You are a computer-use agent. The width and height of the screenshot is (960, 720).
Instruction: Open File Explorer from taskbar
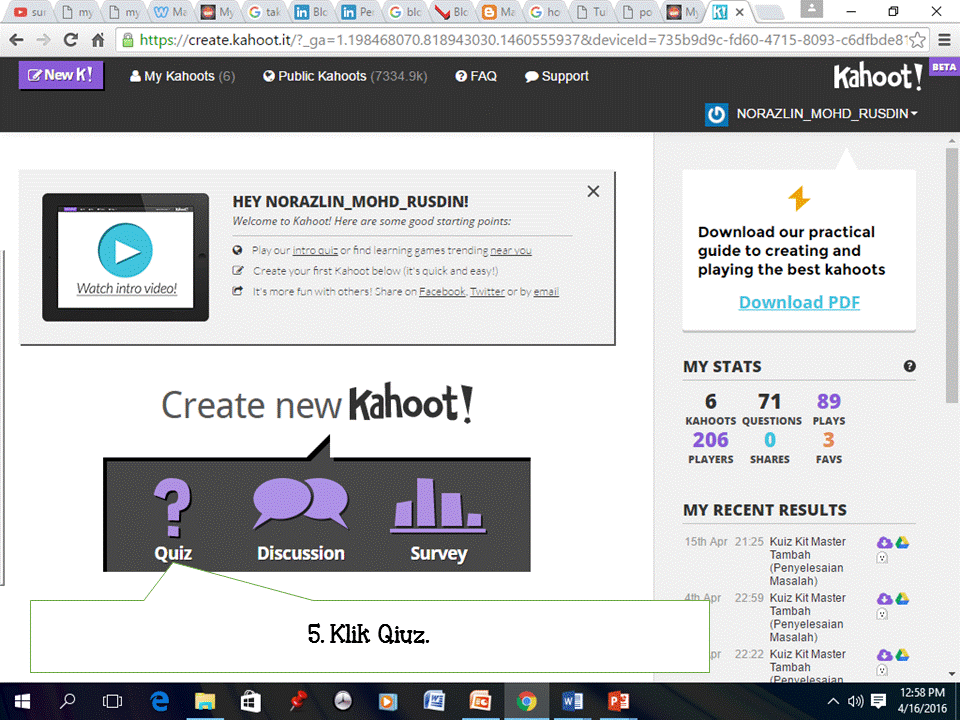(x=204, y=702)
